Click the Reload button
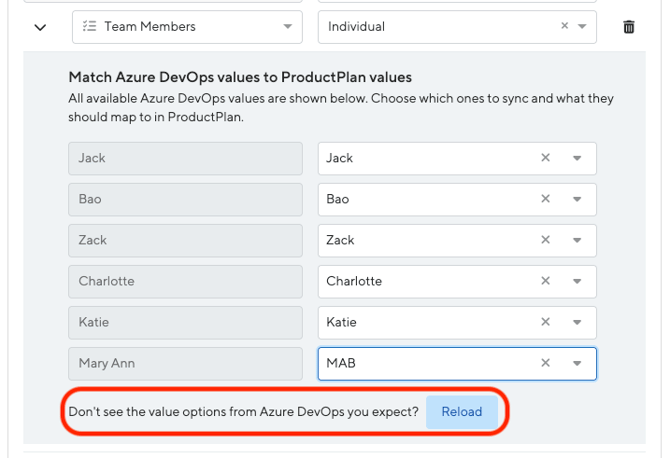670x458 pixels. coord(461,412)
